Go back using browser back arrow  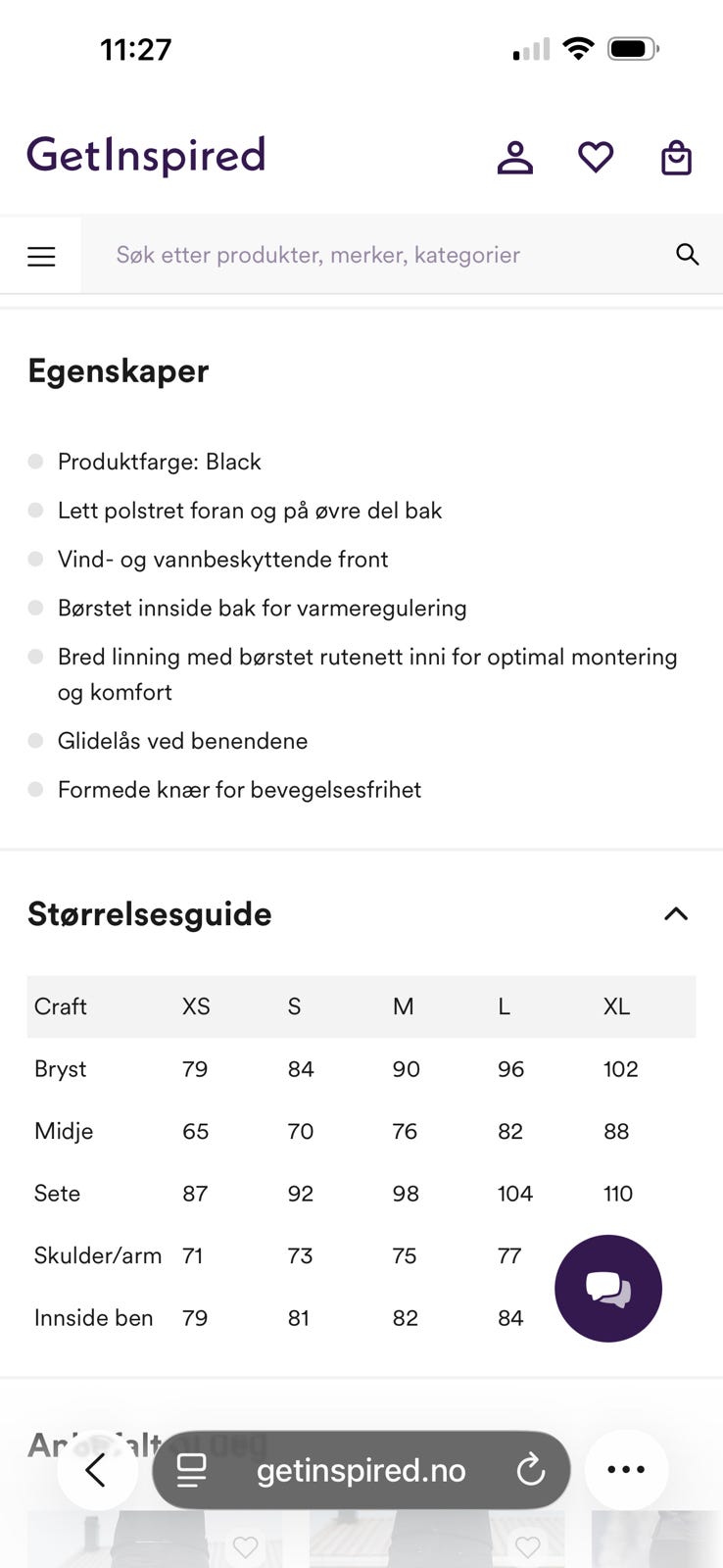tap(96, 1470)
